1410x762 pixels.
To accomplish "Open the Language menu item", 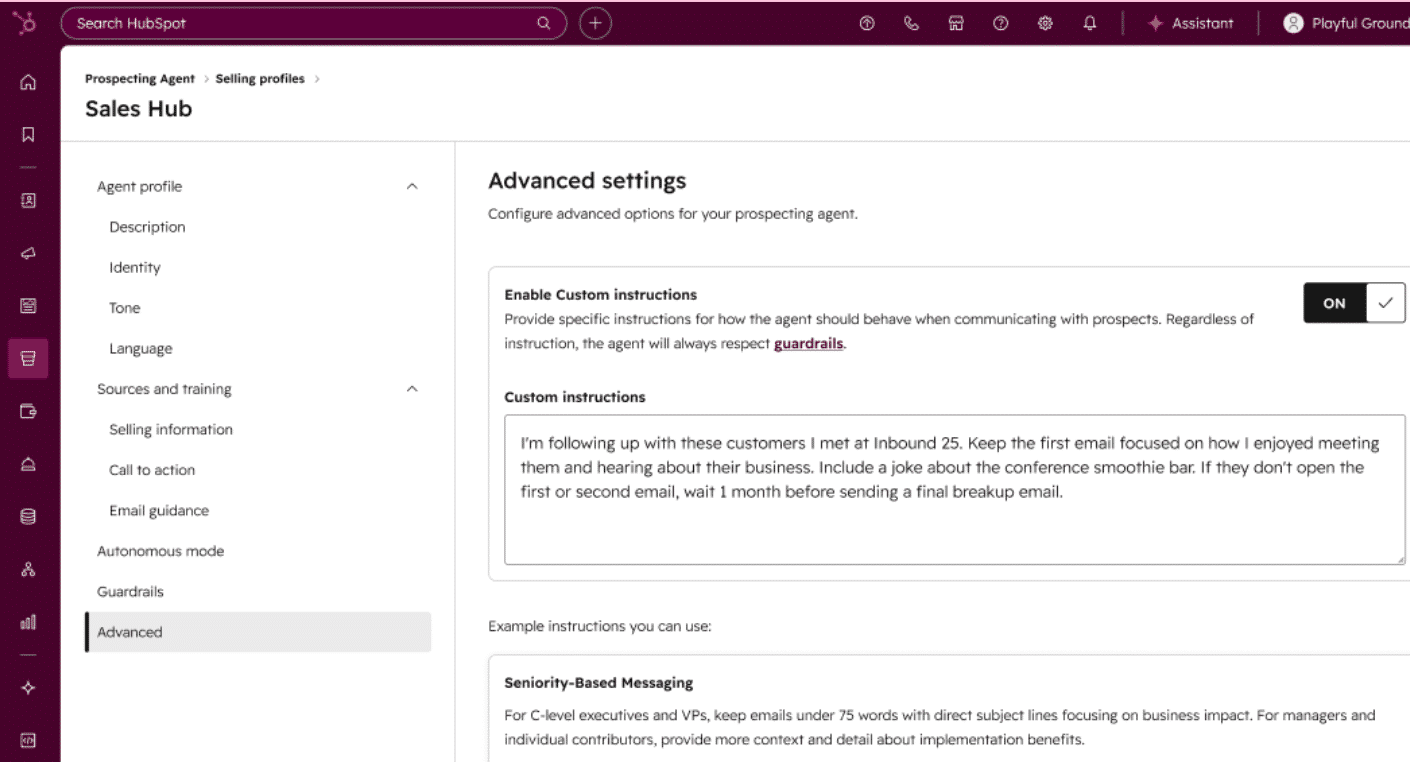I will pos(141,349).
